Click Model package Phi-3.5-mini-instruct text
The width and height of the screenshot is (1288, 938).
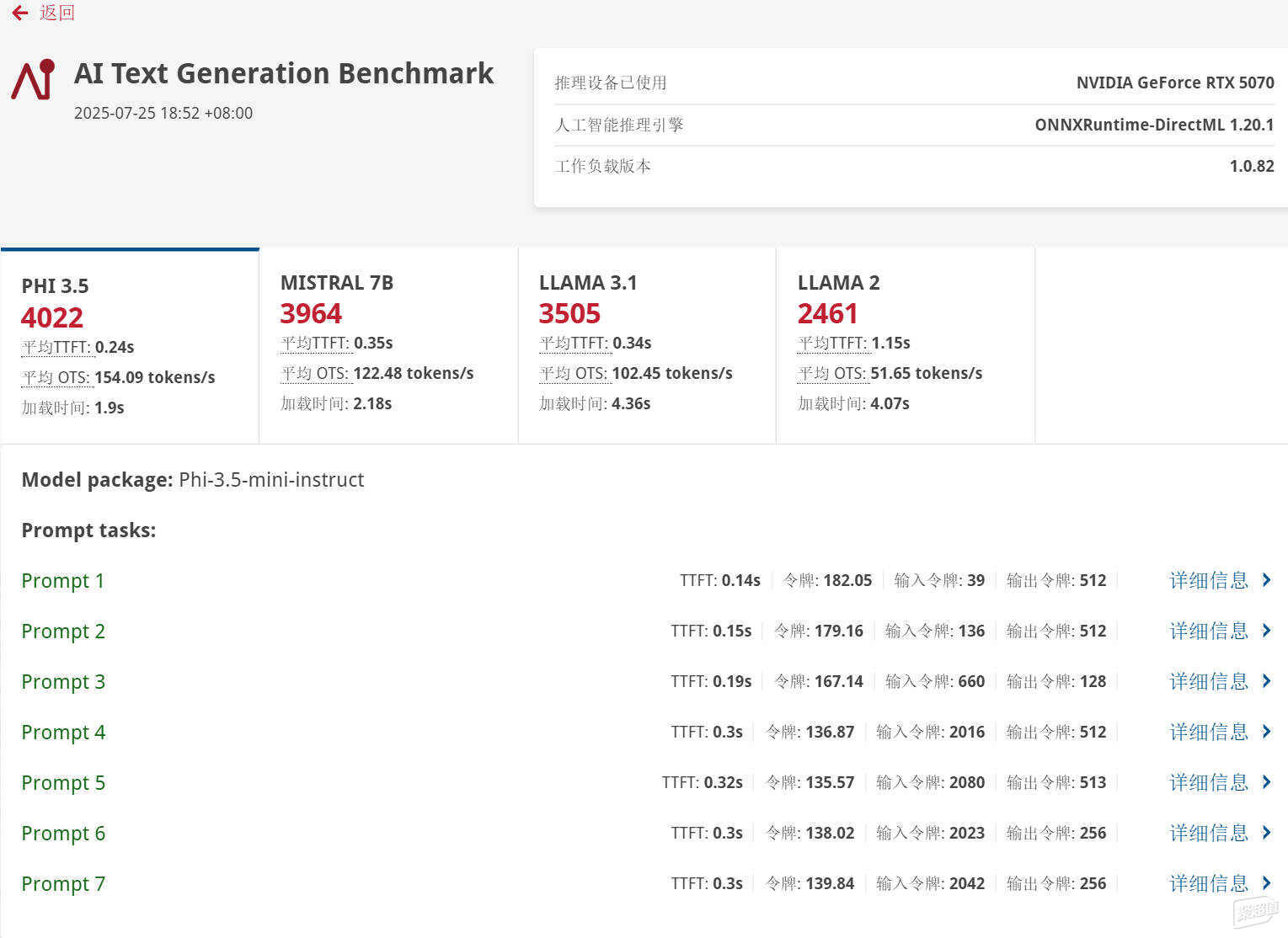pos(193,480)
